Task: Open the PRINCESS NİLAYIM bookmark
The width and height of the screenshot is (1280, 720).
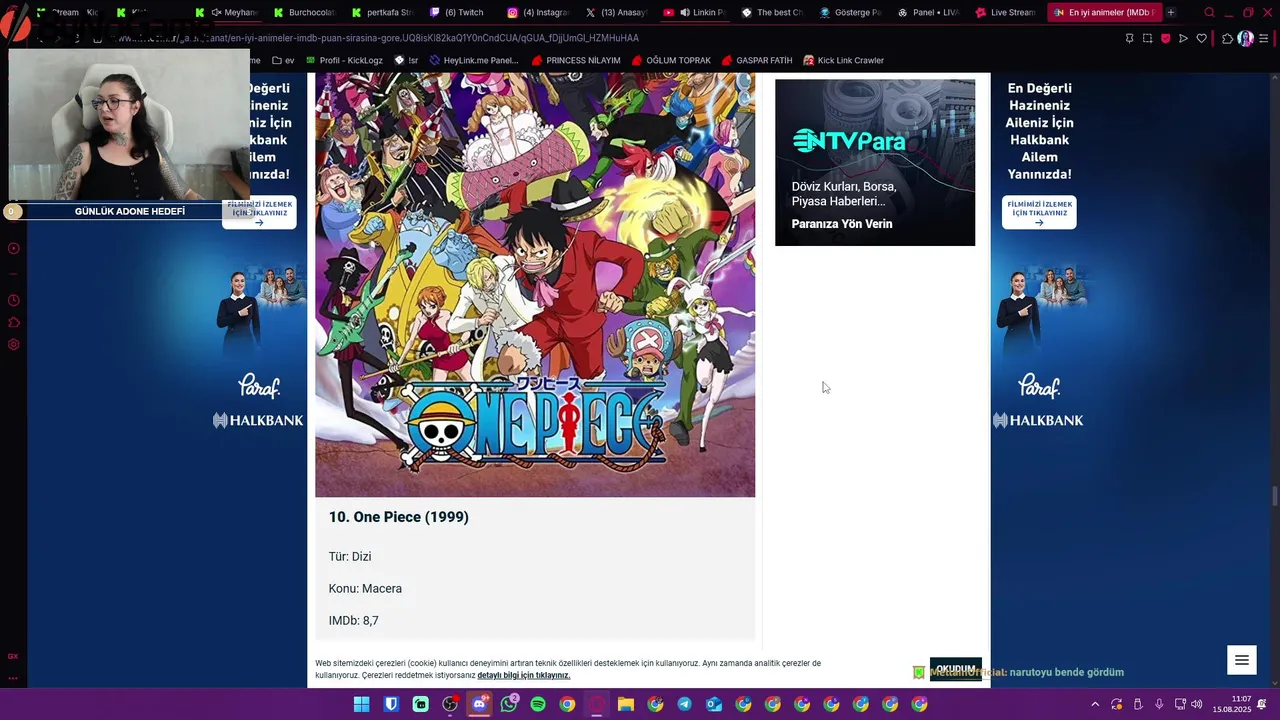Action: coord(576,60)
